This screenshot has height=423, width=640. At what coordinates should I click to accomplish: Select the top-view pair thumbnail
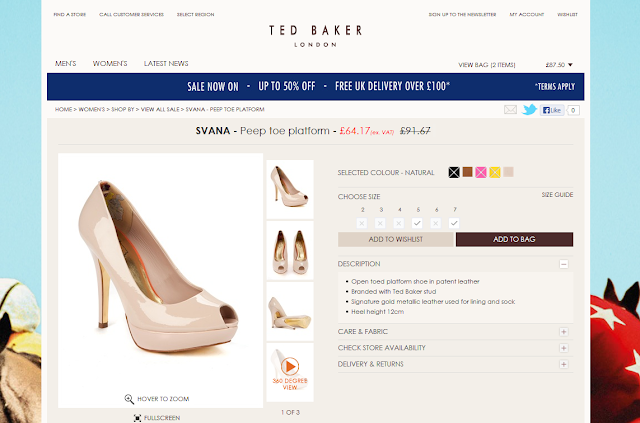[290, 250]
